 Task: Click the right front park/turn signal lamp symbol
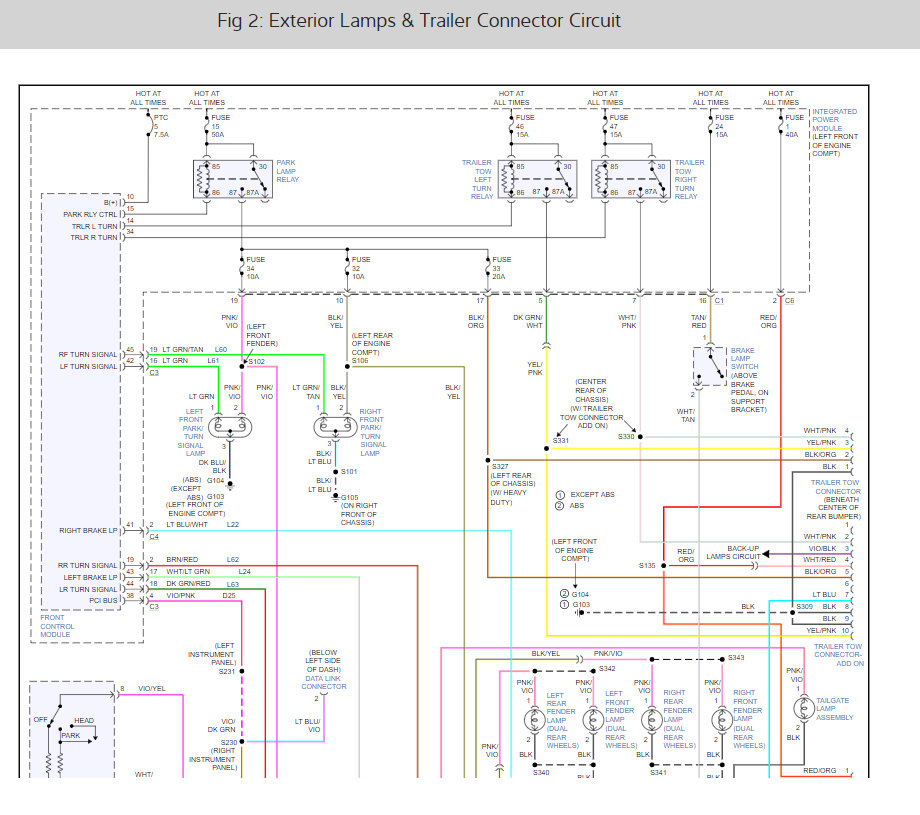[329, 426]
